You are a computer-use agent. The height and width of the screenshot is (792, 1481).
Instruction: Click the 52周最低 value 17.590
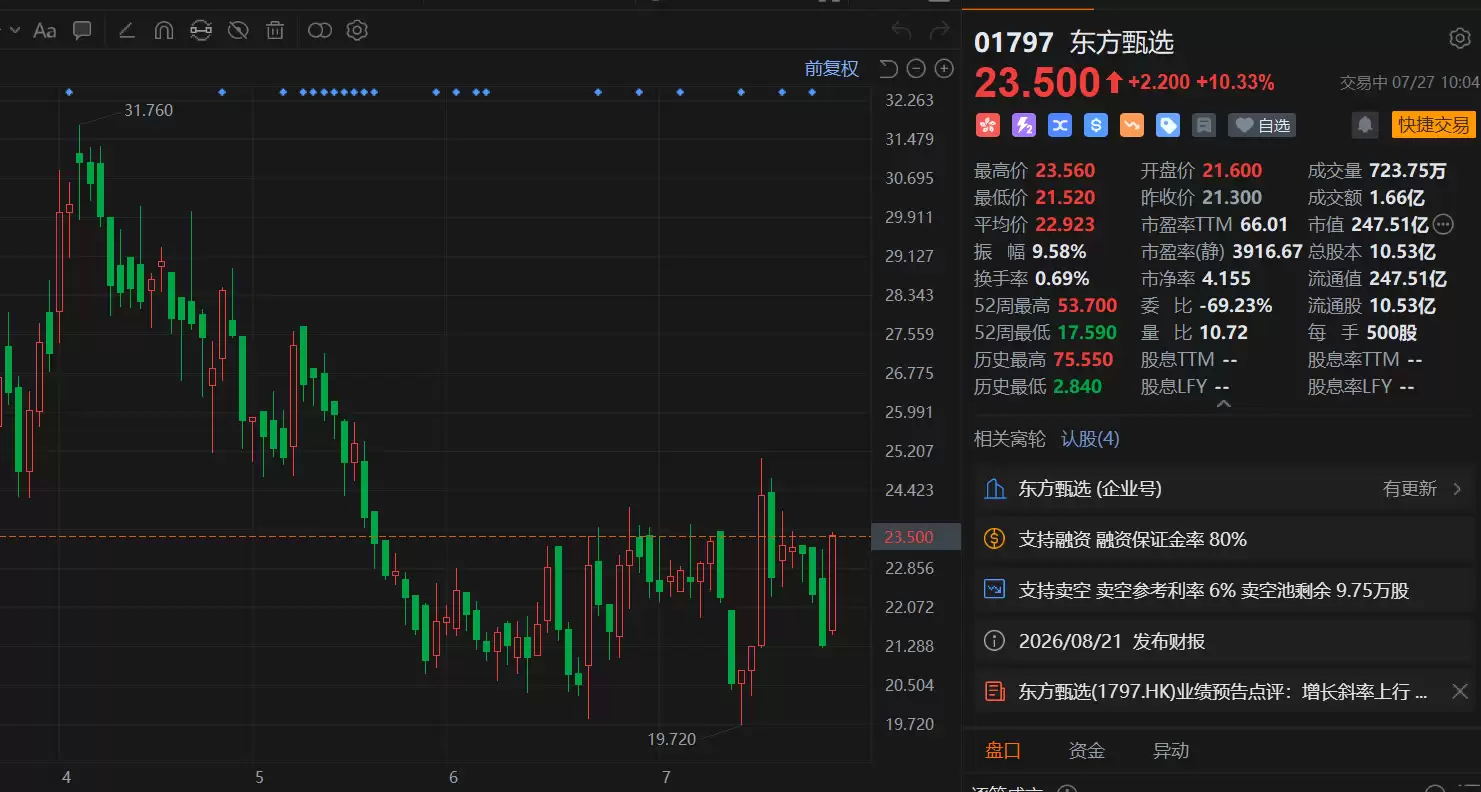pyautogui.click(x=1086, y=333)
